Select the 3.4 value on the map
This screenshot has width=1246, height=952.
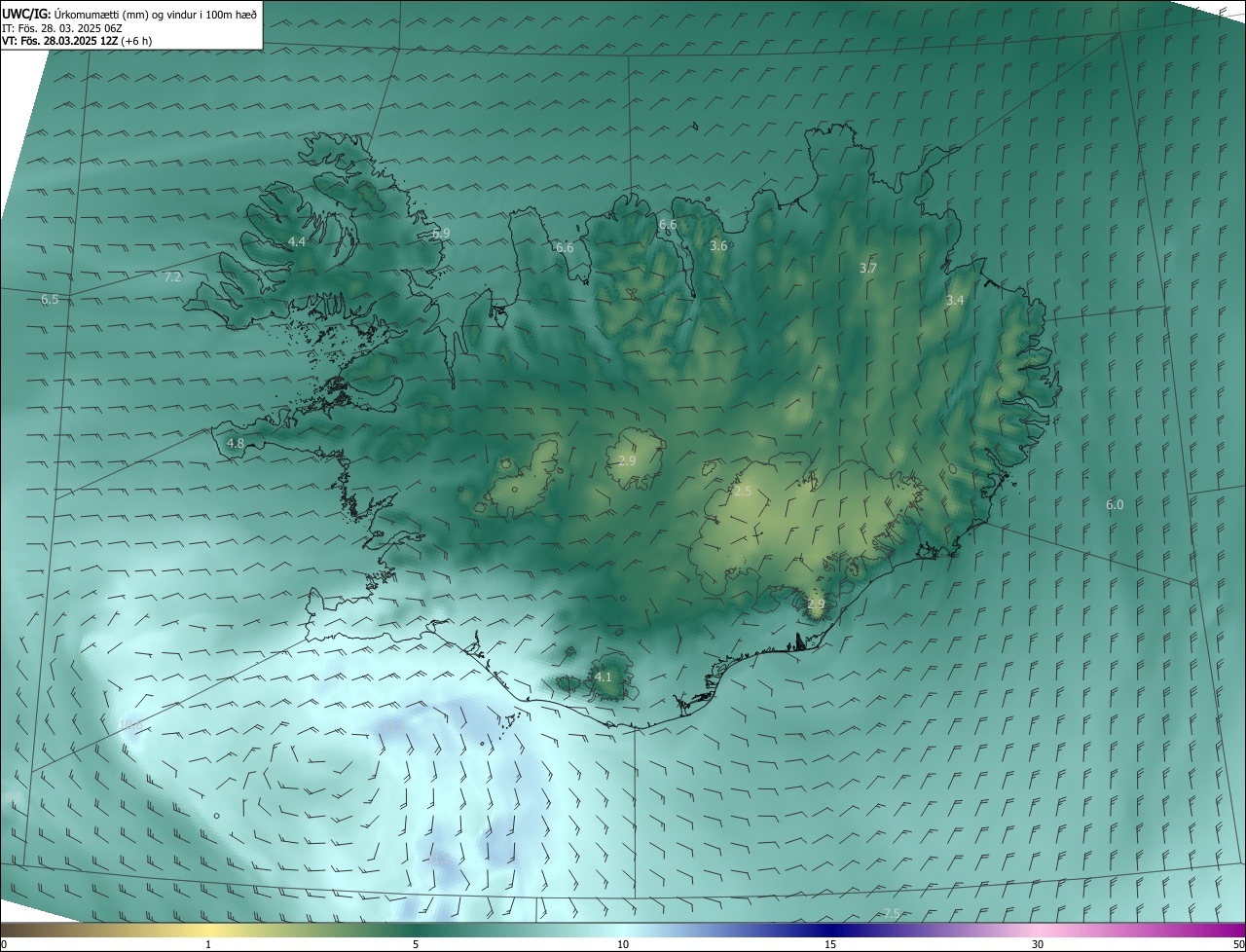pos(955,301)
